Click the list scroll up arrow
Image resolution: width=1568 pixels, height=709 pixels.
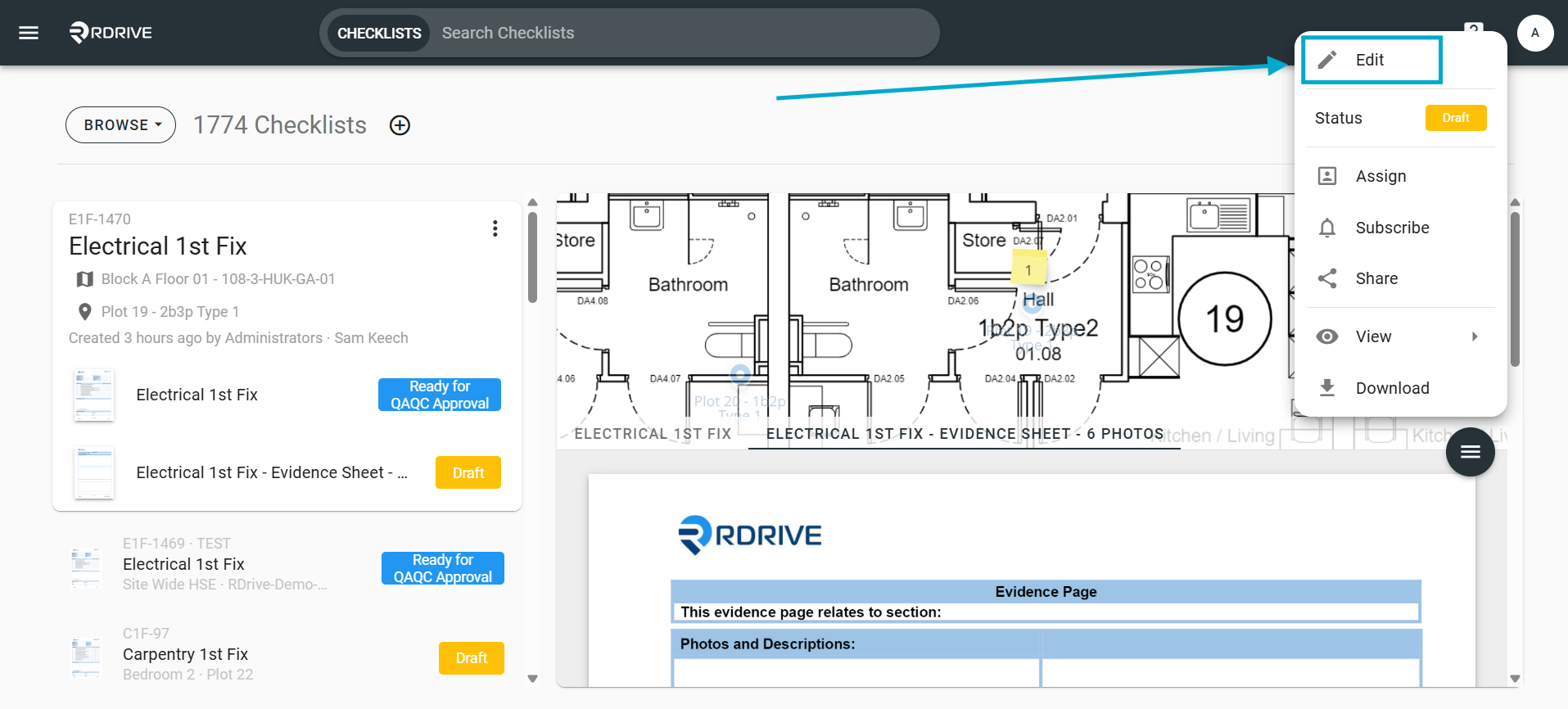click(533, 202)
